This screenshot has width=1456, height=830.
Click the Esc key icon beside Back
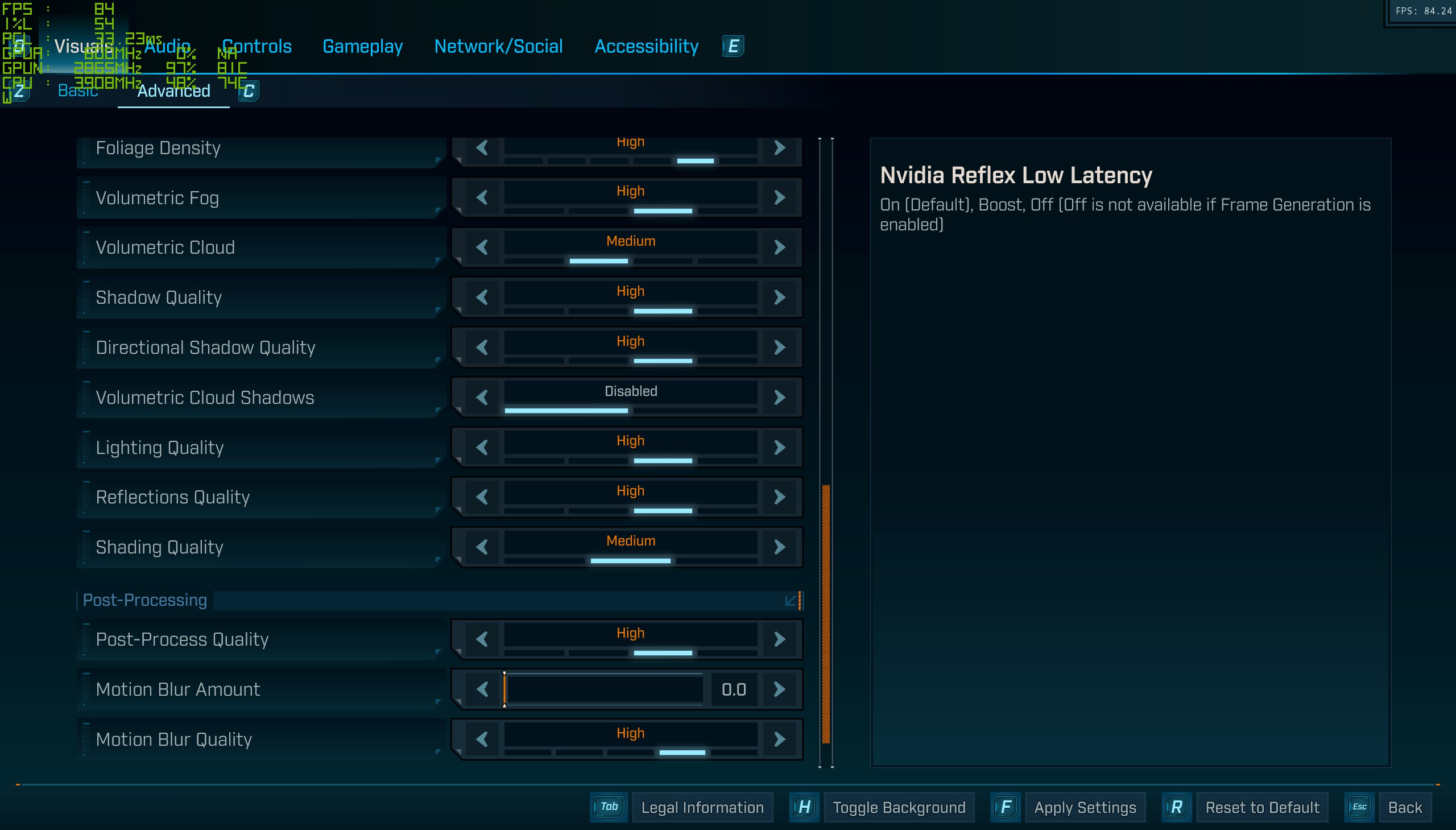1359,807
